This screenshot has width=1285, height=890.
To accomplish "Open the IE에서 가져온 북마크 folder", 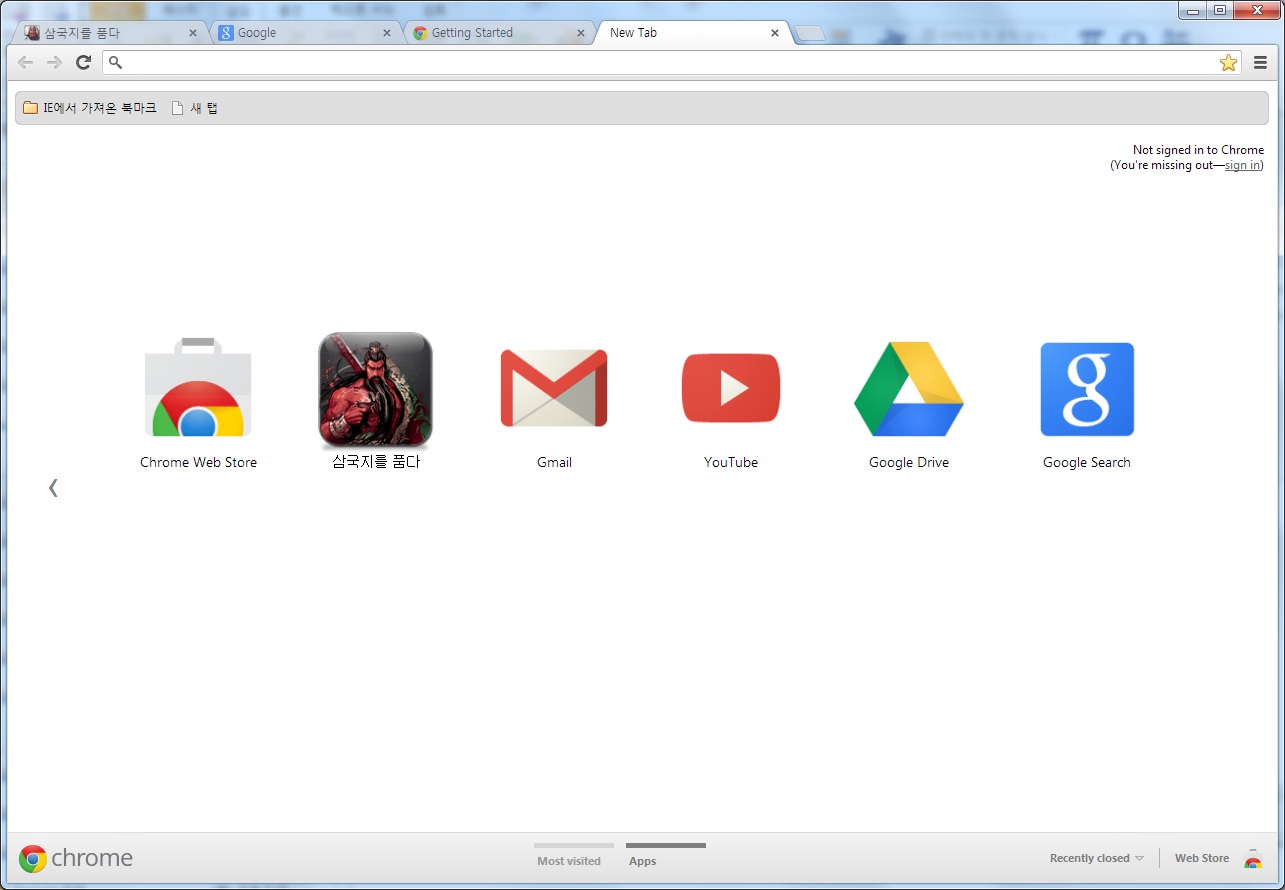I will pyautogui.click(x=90, y=108).
